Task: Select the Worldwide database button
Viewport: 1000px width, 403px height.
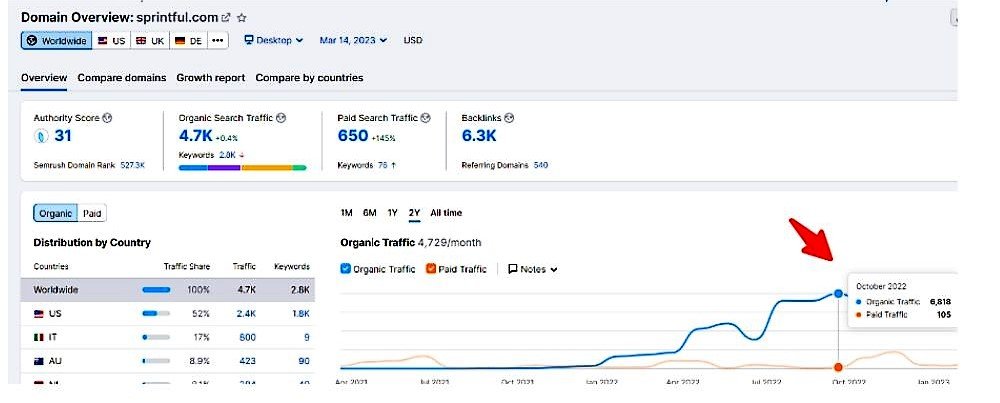Action: (57, 40)
